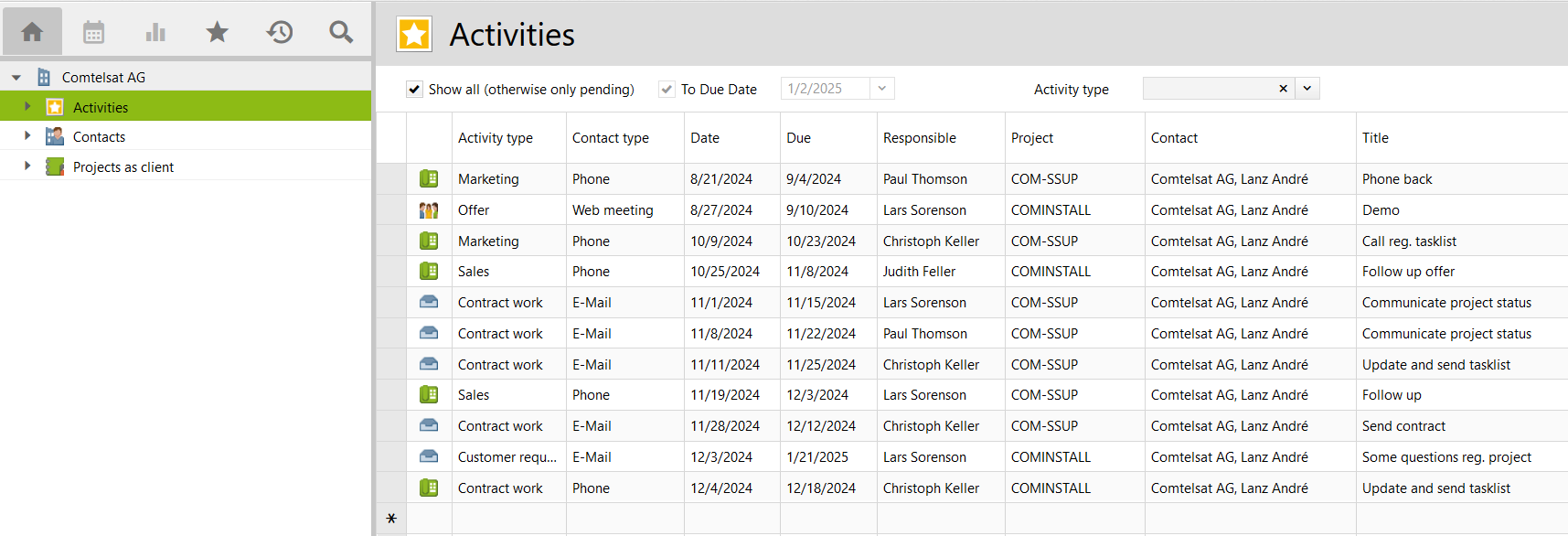Click the new row asterisk marker

(391, 519)
